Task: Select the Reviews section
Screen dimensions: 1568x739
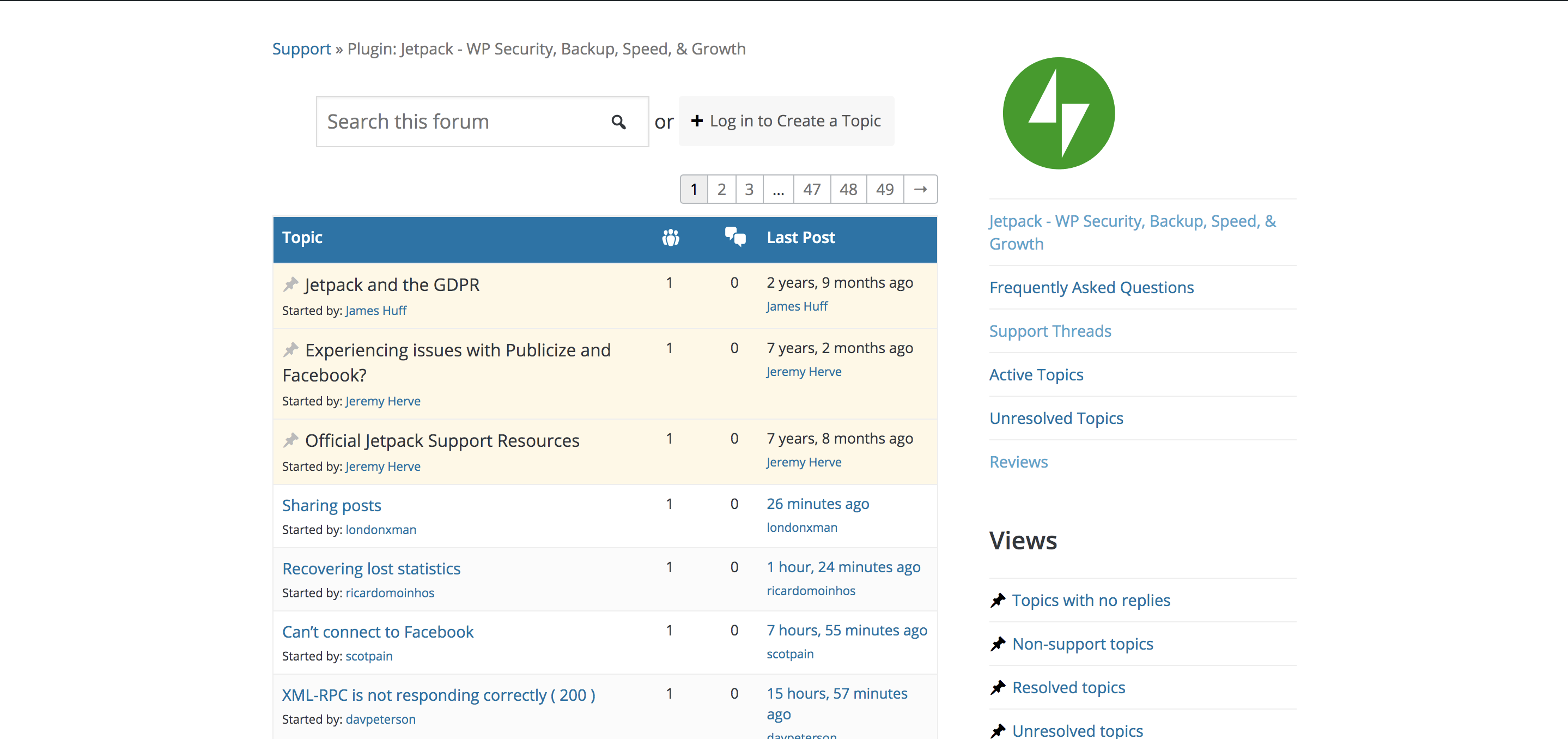Action: tap(1018, 461)
